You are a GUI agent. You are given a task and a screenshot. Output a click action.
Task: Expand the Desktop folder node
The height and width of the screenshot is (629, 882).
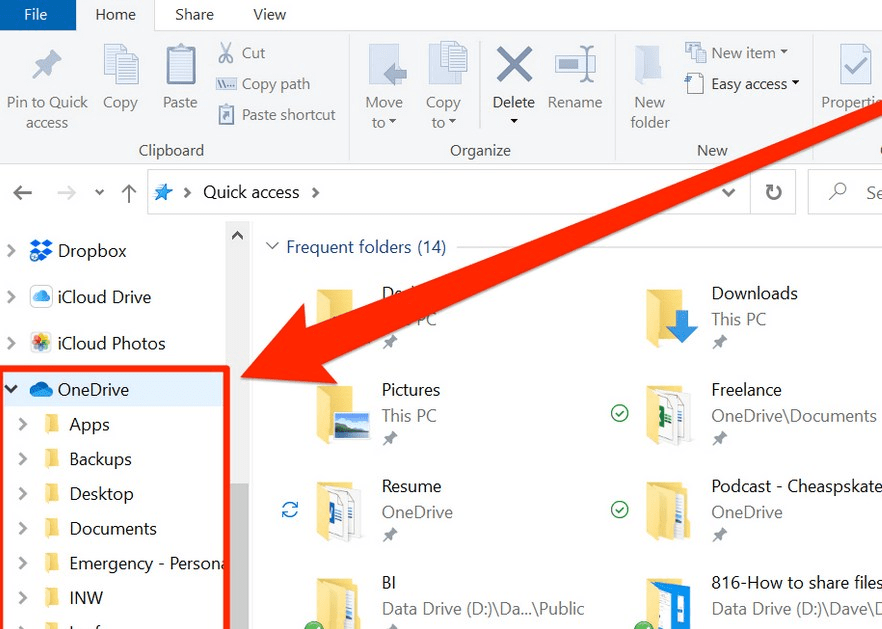coord(22,494)
